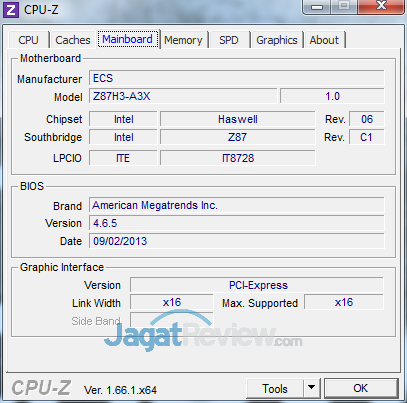The height and width of the screenshot is (403, 407).
Task: Confirm with the OK button
Action: (361, 388)
